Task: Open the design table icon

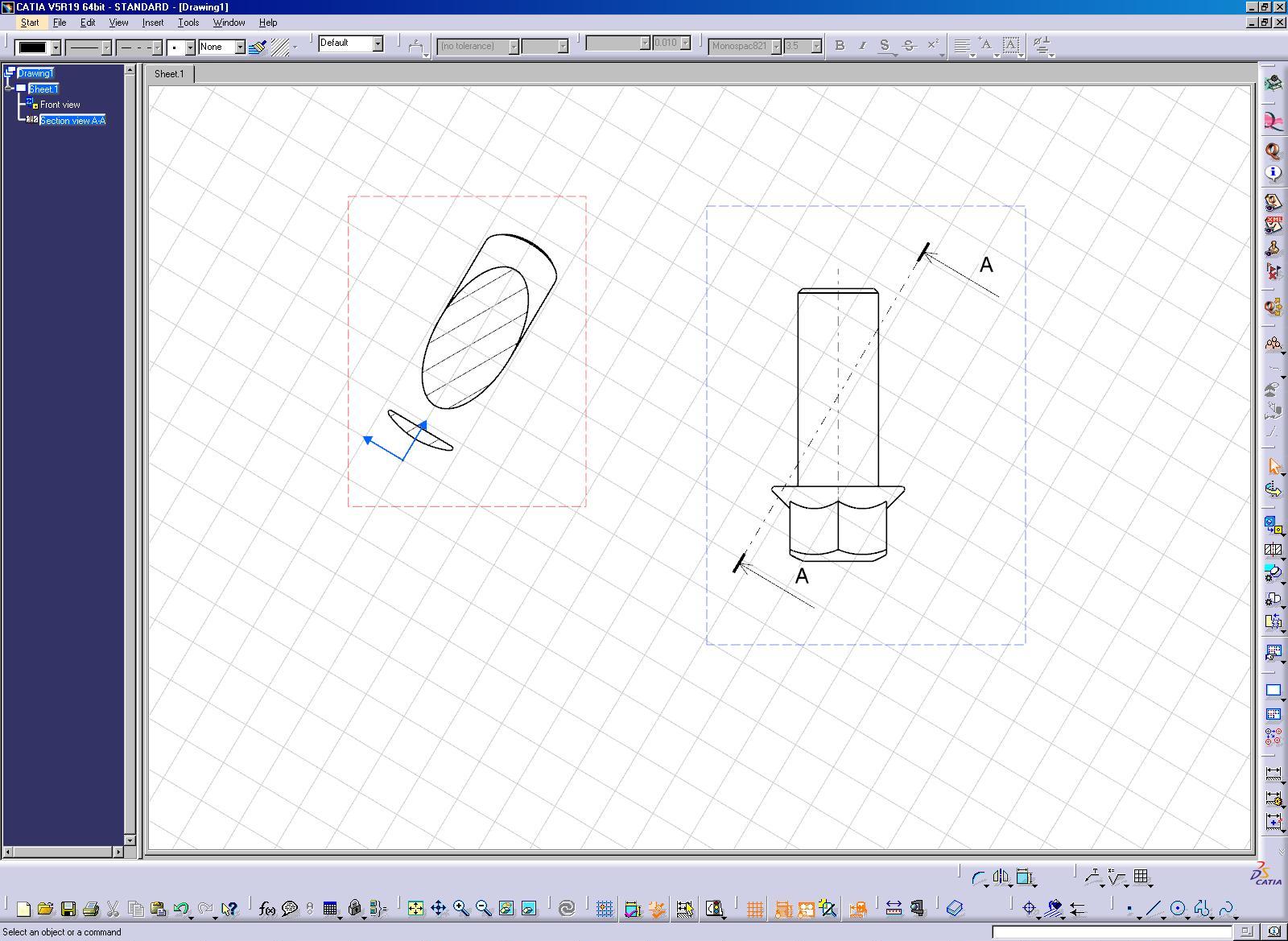Action: click(x=330, y=909)
